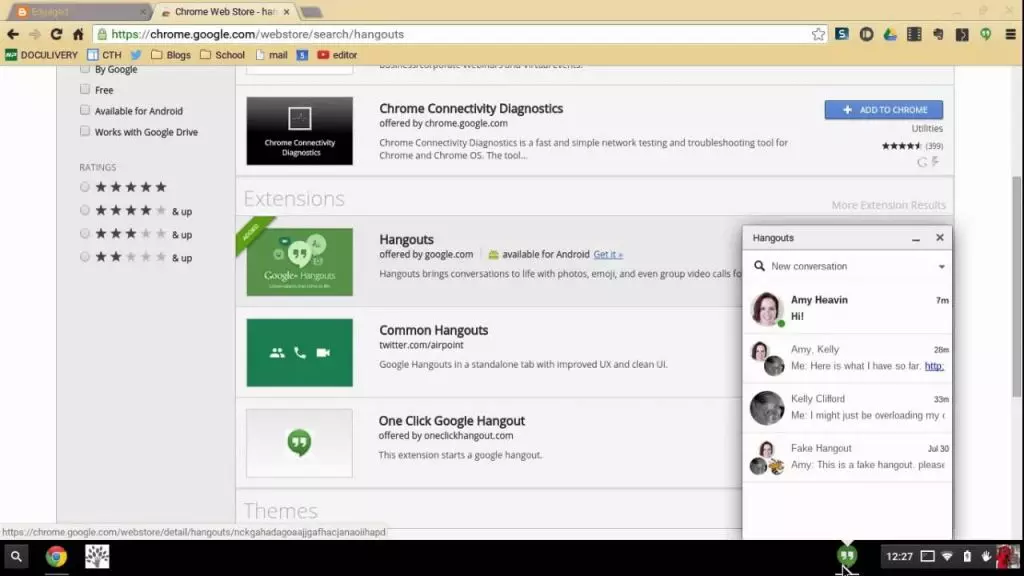Select three stars & up rating

tap(85, 234)
